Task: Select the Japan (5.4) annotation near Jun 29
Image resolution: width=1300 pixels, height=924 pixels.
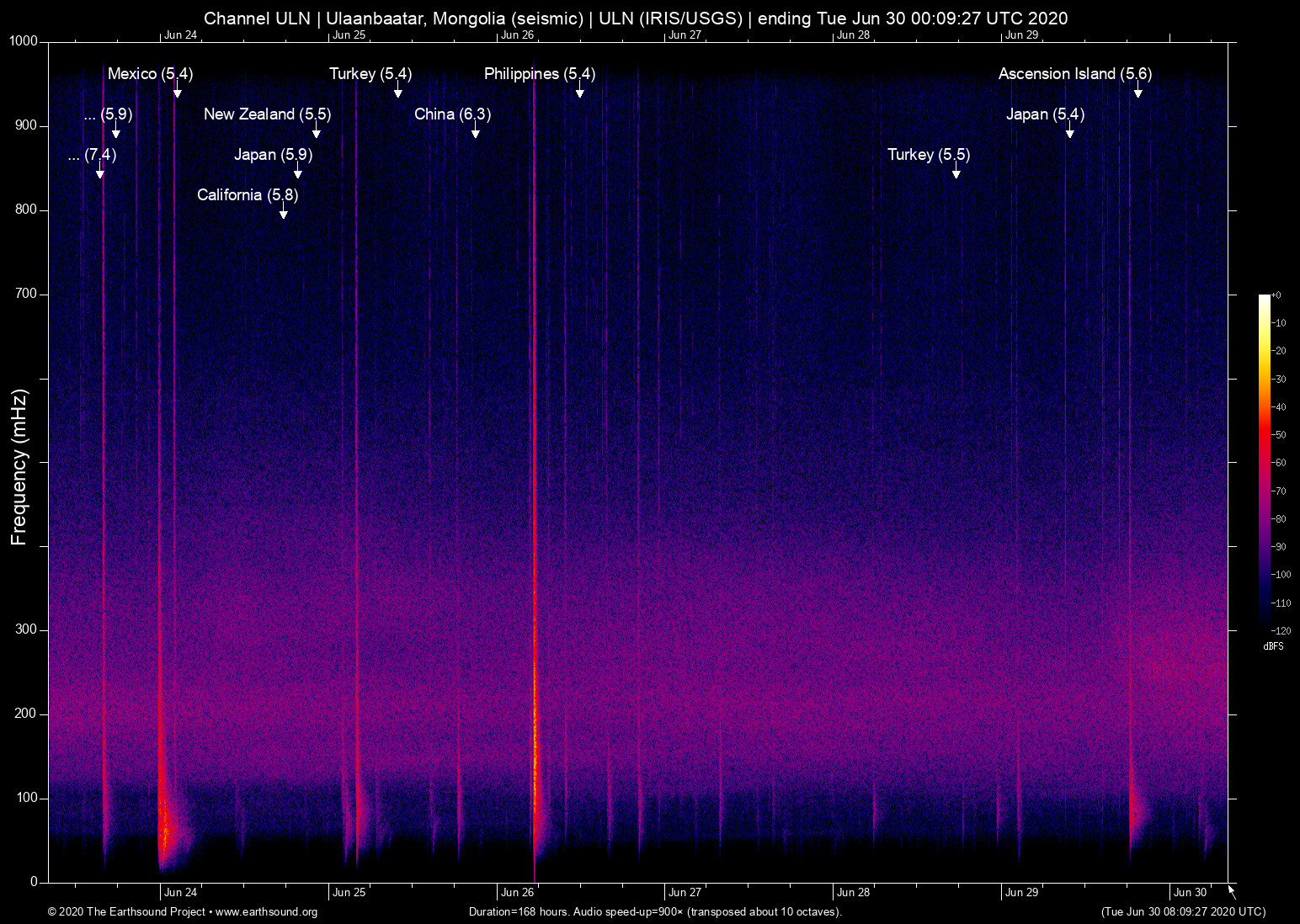Action: click(x=1046, y=114)
